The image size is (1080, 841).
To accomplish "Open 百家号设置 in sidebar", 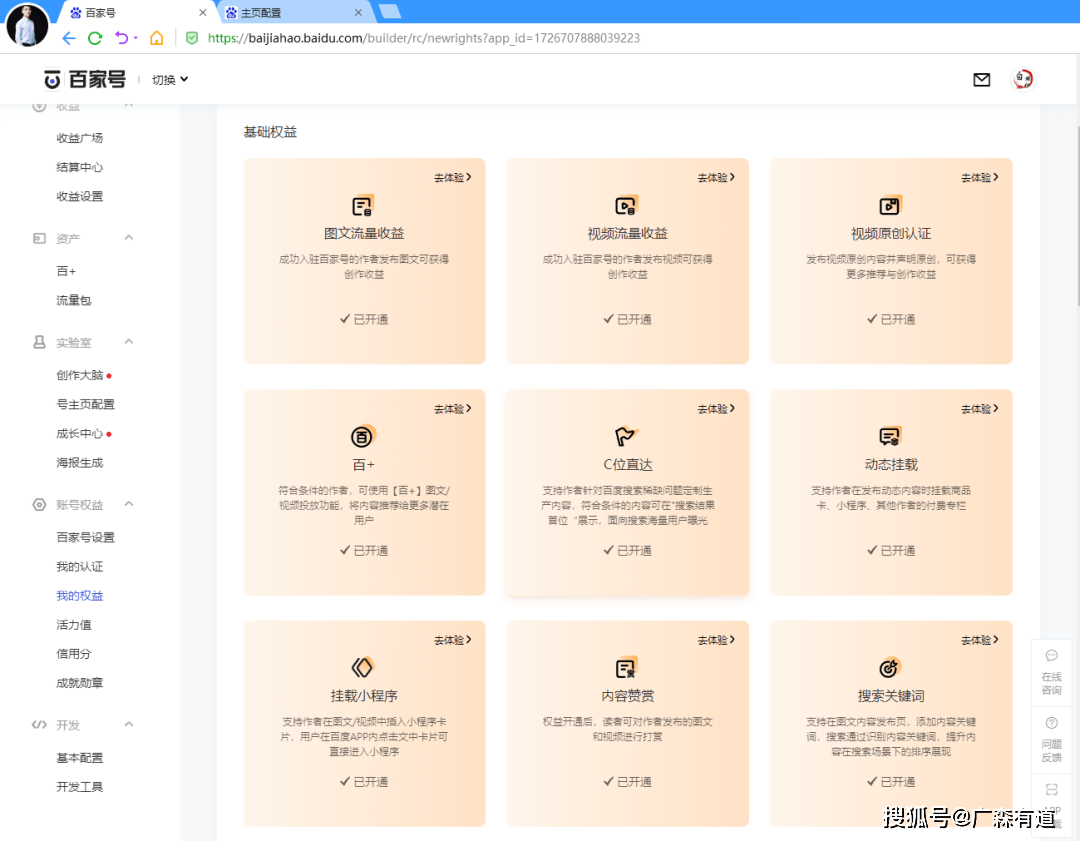I will [x=85, y=537].
